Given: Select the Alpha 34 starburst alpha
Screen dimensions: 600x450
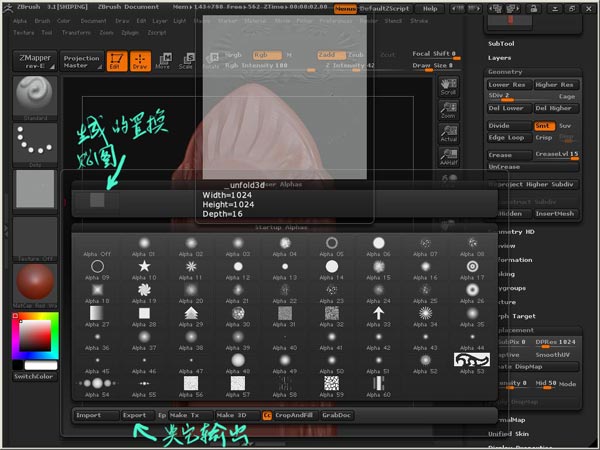Looking at the screenshot, I should 425,313.
